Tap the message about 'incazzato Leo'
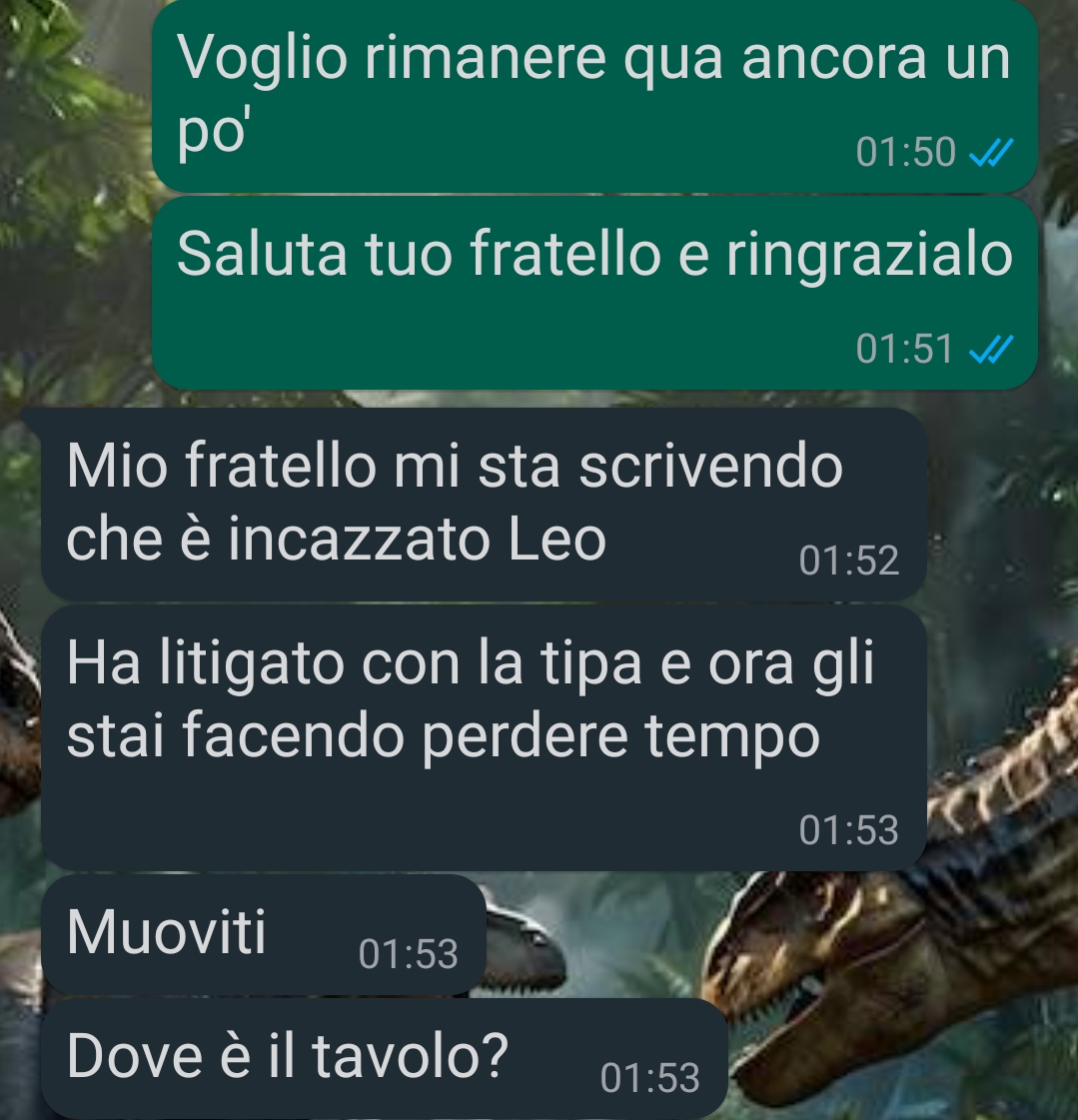Image resolution: width=1078 pixels, height=1120 pixels. click(x=484, y=505)
